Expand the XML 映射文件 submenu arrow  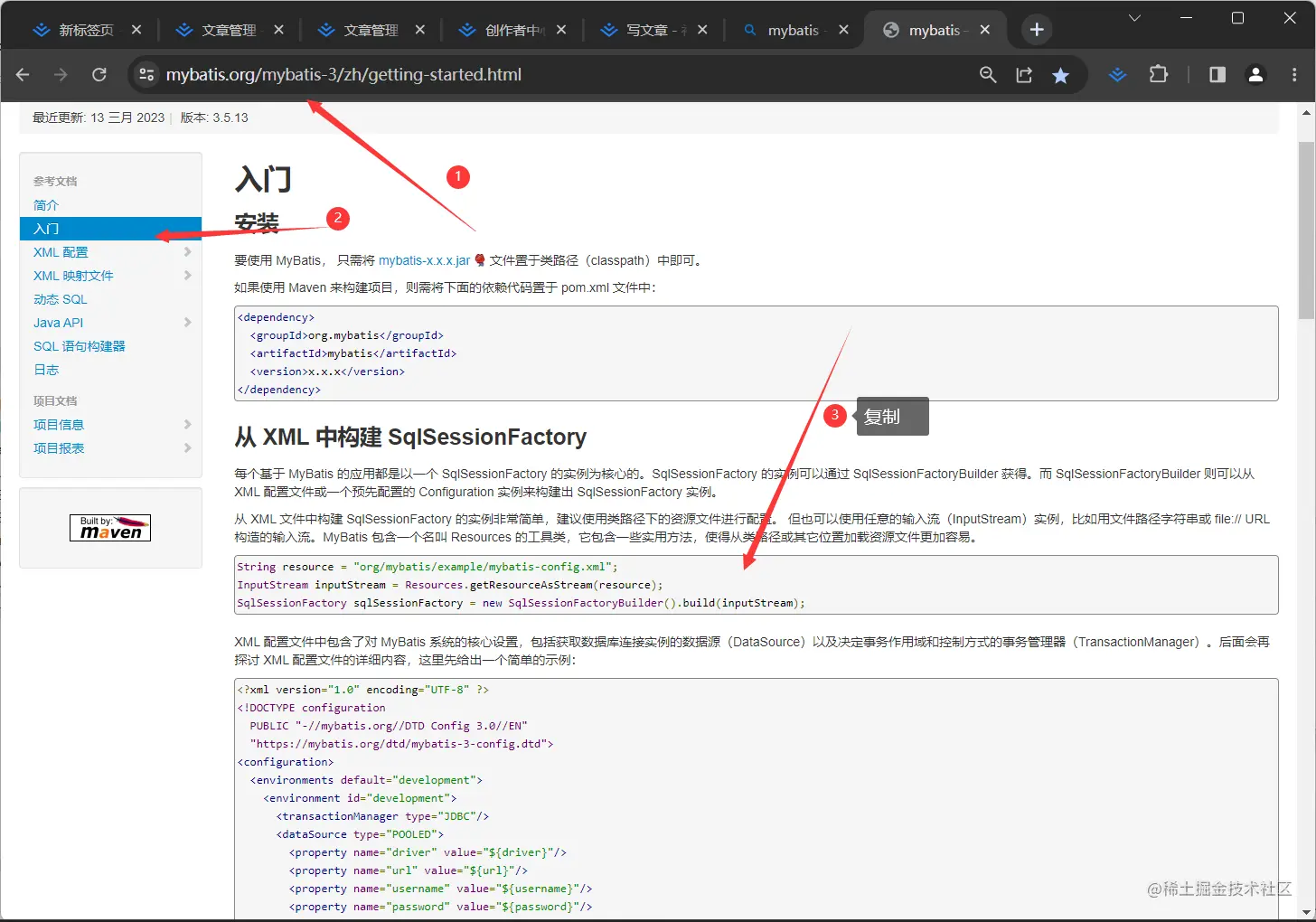coord(187,276)
